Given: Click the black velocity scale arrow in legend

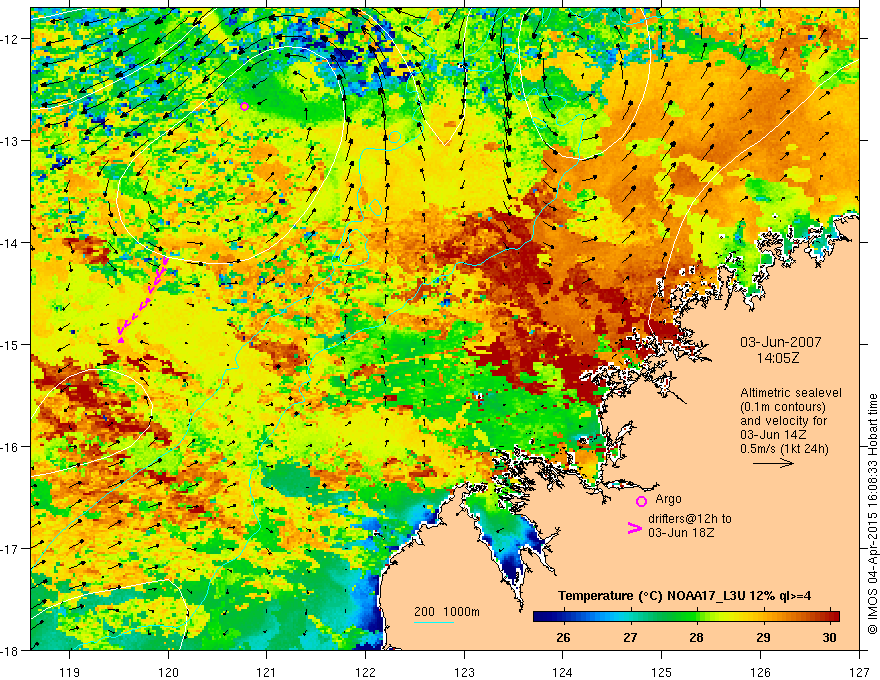Looking at the screenshot, I should click(773, 463).
